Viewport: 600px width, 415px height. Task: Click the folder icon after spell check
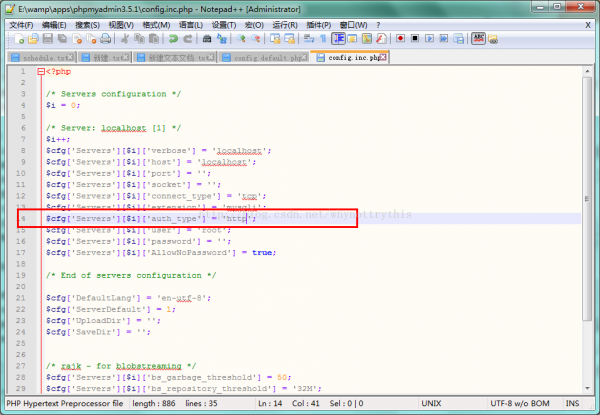coord(493,39)
